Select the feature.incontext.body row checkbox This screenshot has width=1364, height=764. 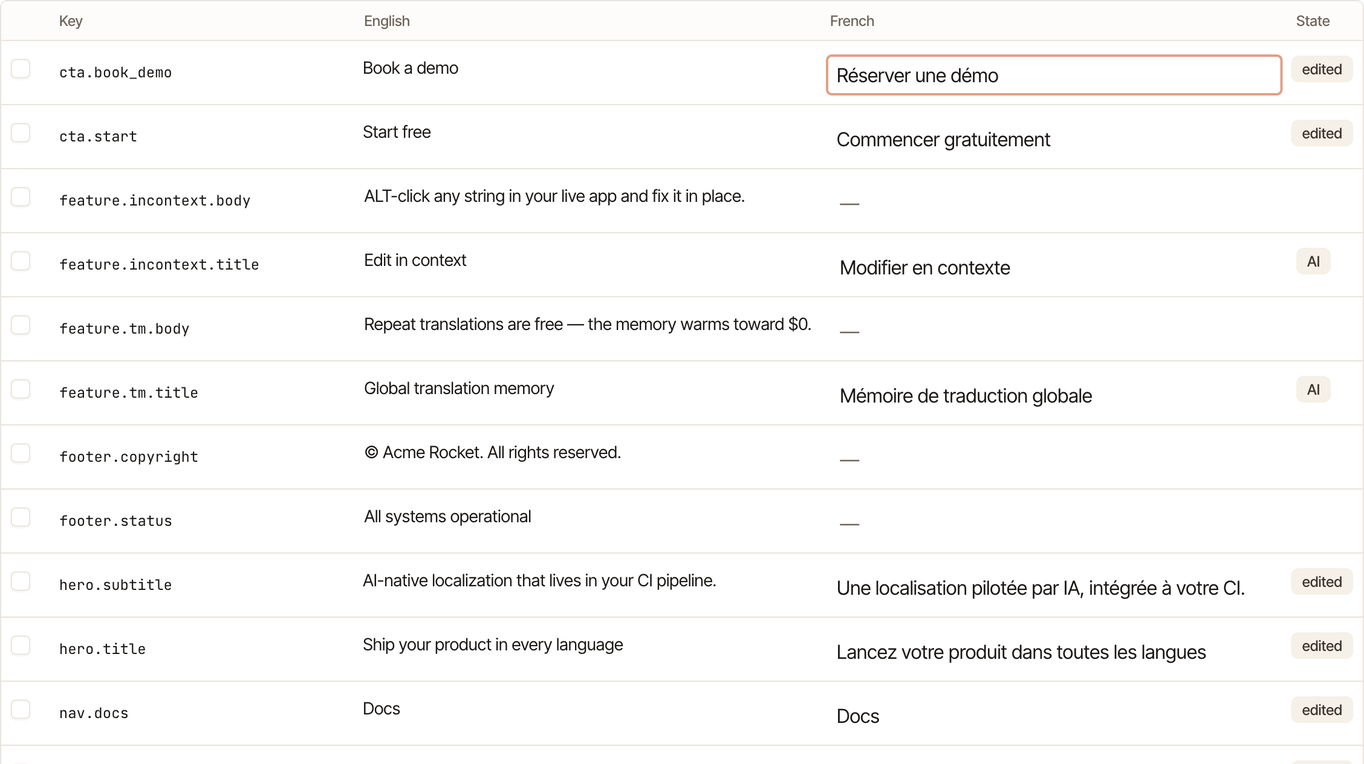click(x=20, y=197)
